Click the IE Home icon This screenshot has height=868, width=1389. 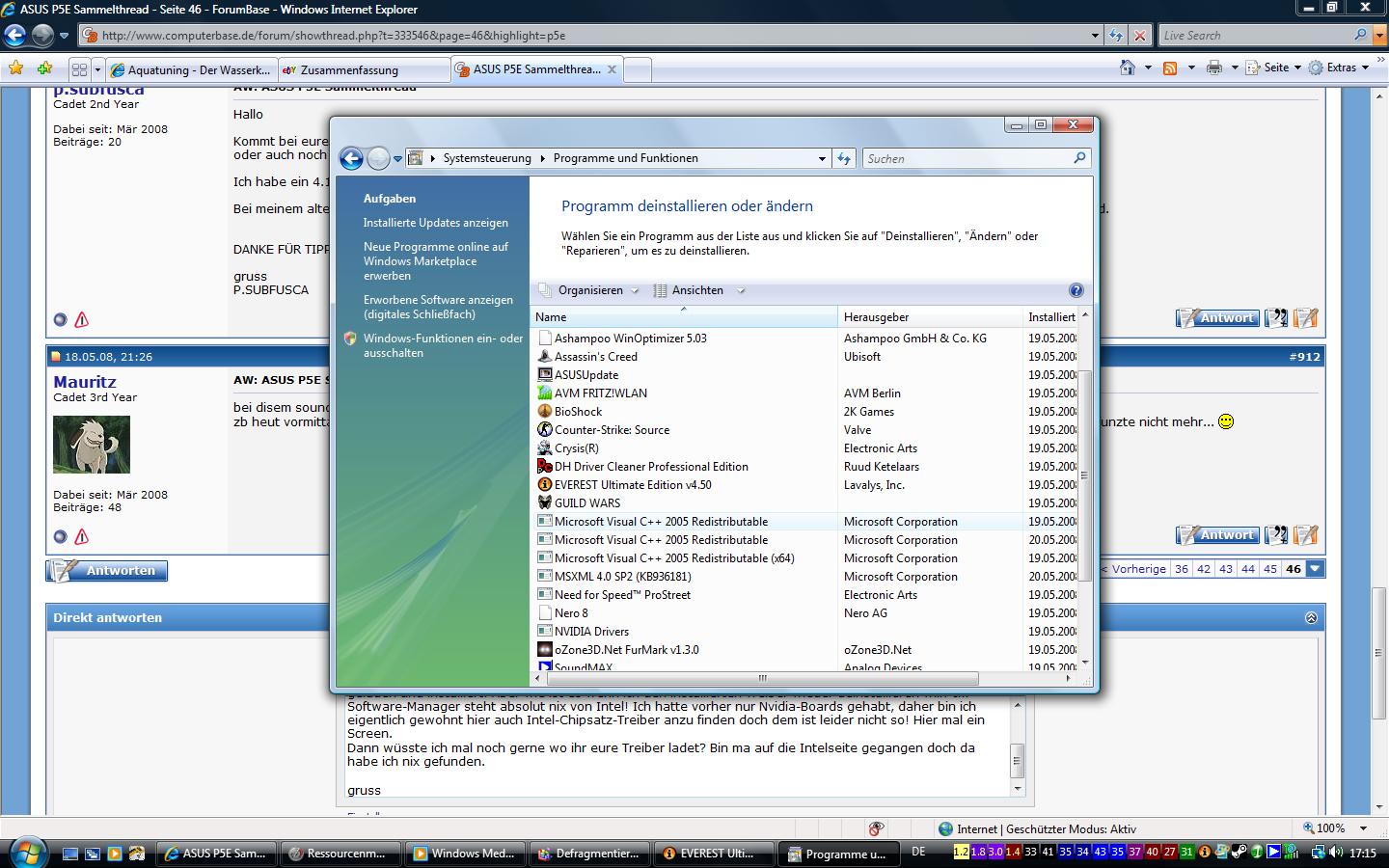[1127, 68]
